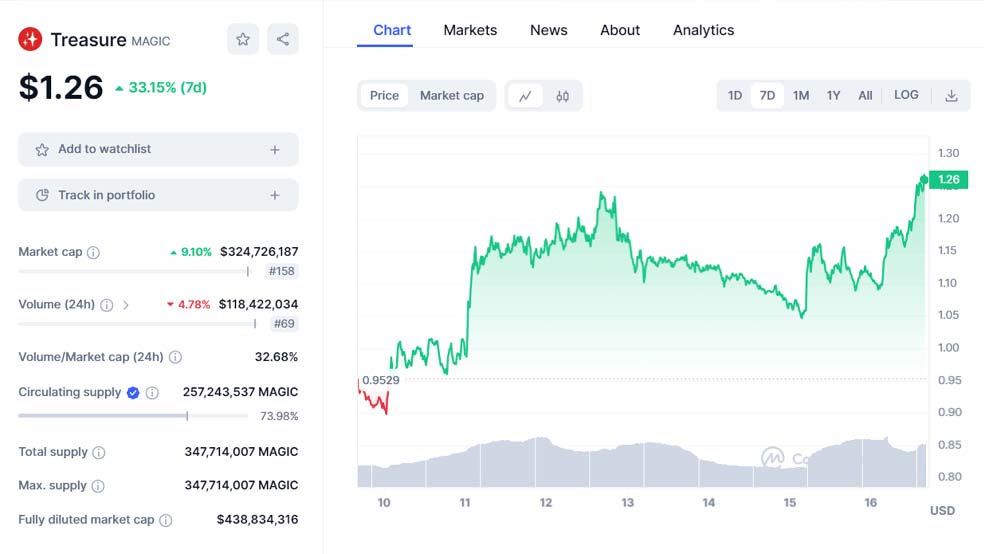Click the 33.15% (7d) change text
Viewport: 984px width, 554px height.
pyautogui.click(x=168, y=87)
